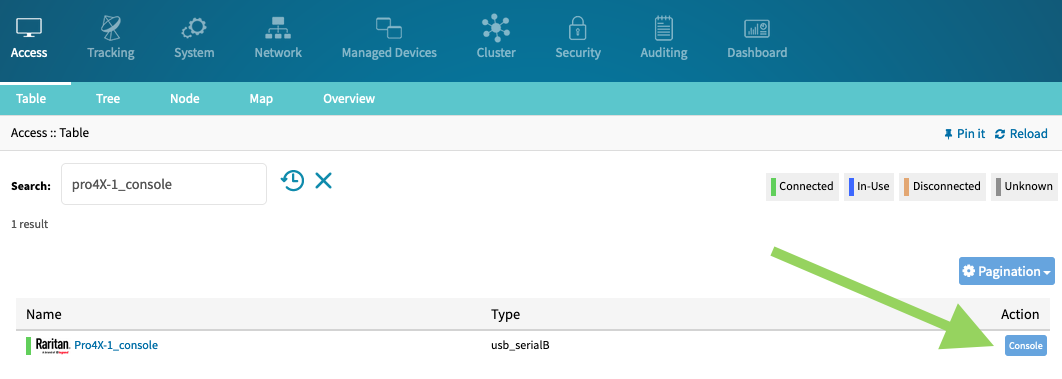The height and width of the screenshot is (379, 1062).
Task: Click the Raritan logo on device row
Action: point(53,346)
